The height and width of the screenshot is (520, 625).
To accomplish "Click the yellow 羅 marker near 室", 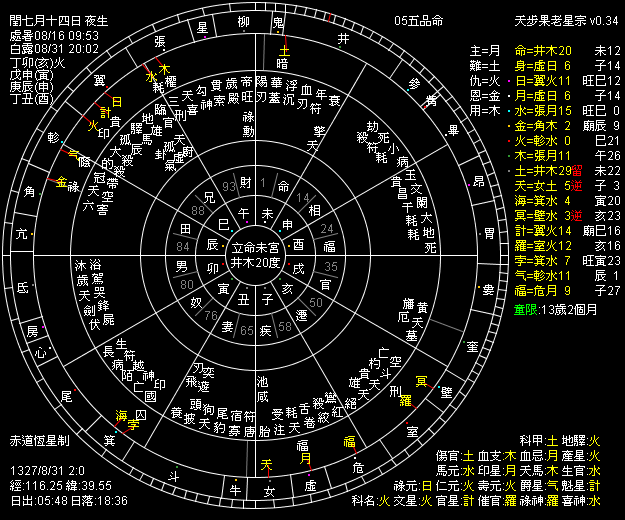I will (406, 400).
